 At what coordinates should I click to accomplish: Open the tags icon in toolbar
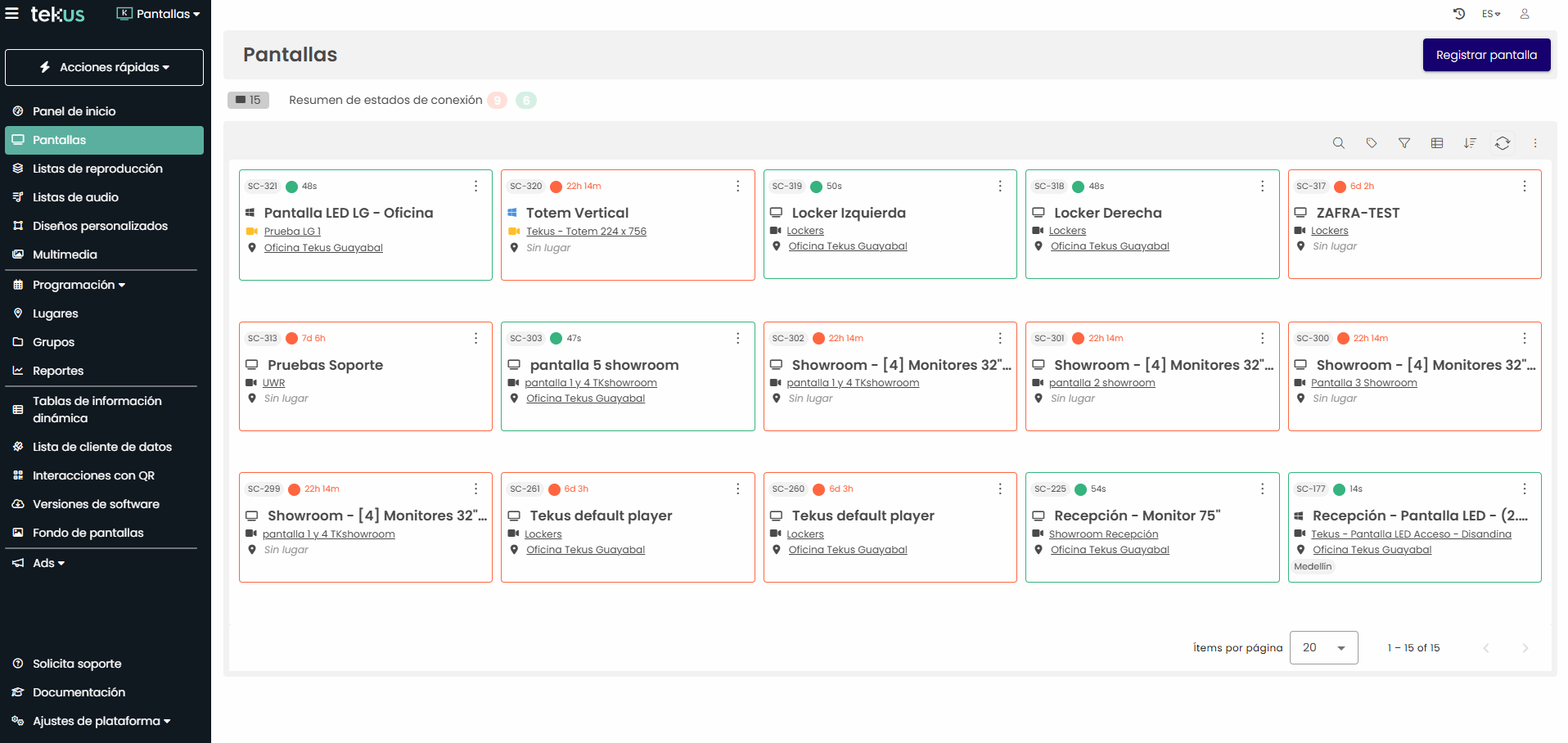pyautogui.click(x=1372, y=143)
